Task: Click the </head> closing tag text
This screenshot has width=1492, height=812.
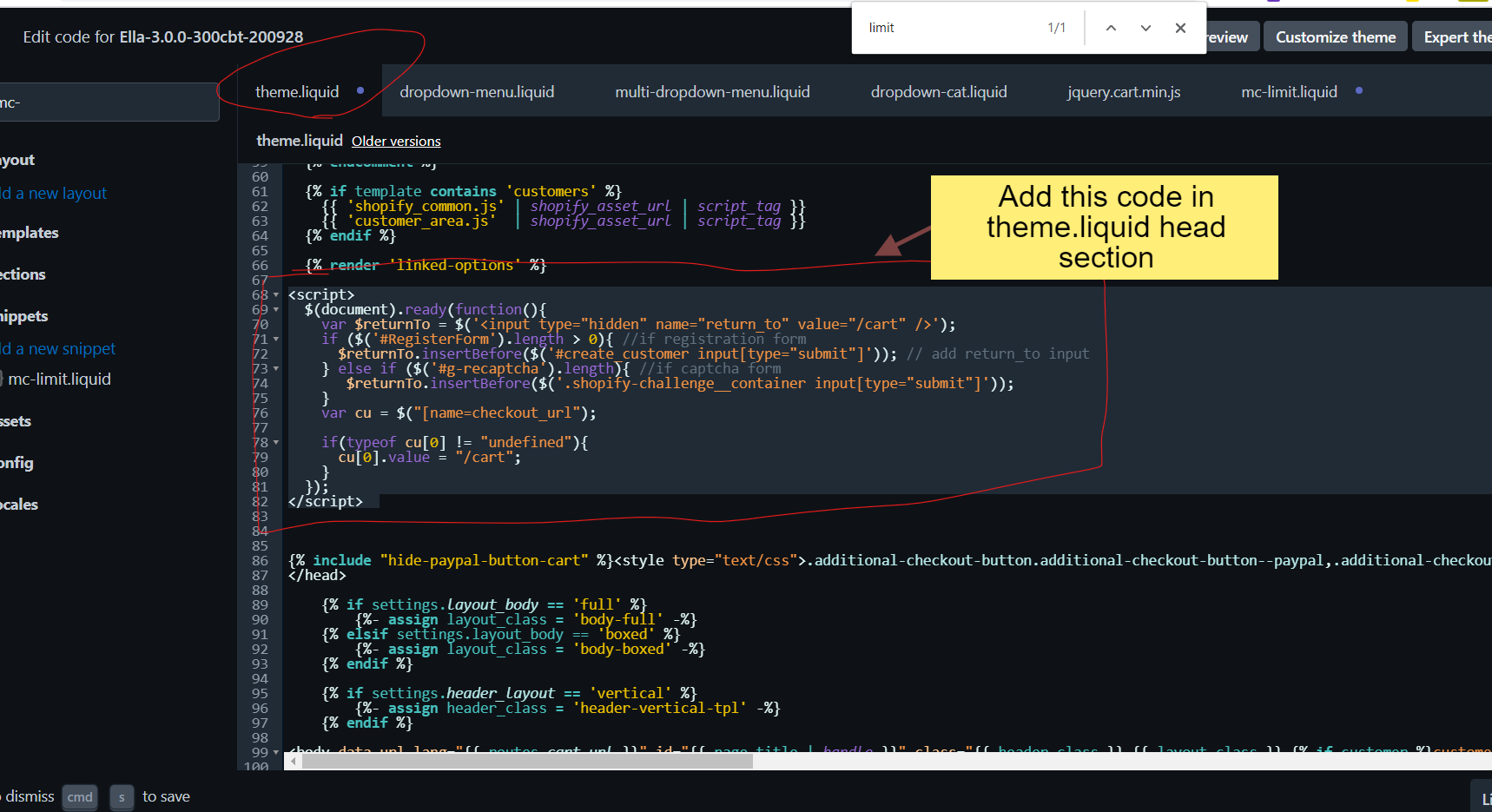Action: pos(317,575)
